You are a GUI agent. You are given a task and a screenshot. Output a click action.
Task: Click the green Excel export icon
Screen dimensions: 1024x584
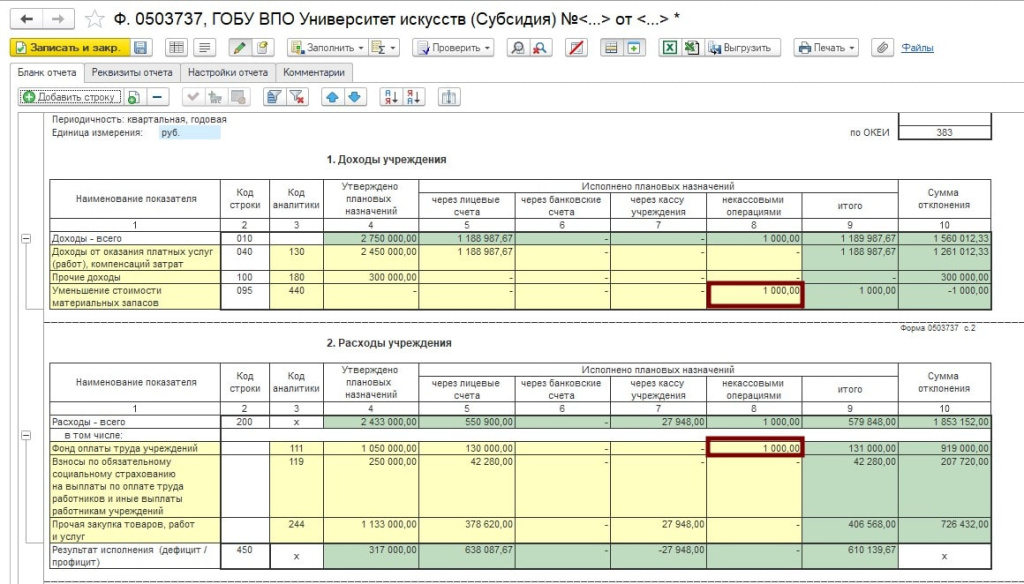(x=669, y=48)
